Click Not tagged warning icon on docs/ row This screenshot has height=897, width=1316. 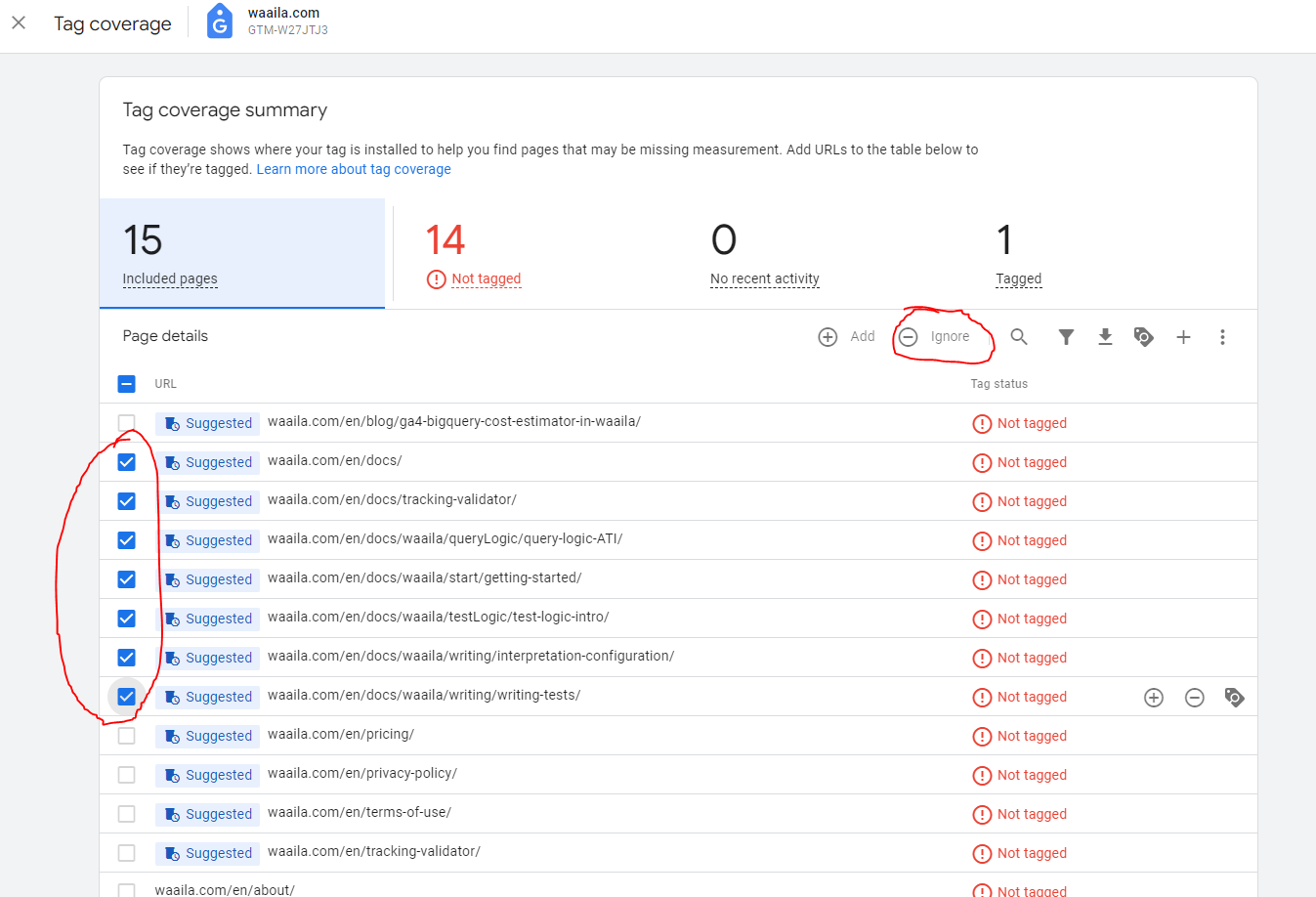(x=982, y=463)
